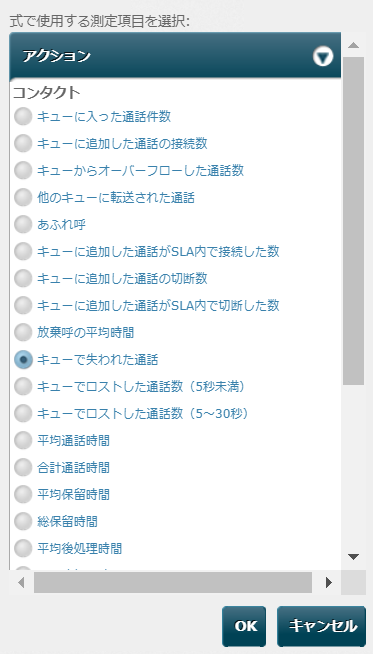Click the キャンセル button
The image size is (373, 654).
point(321,626)
